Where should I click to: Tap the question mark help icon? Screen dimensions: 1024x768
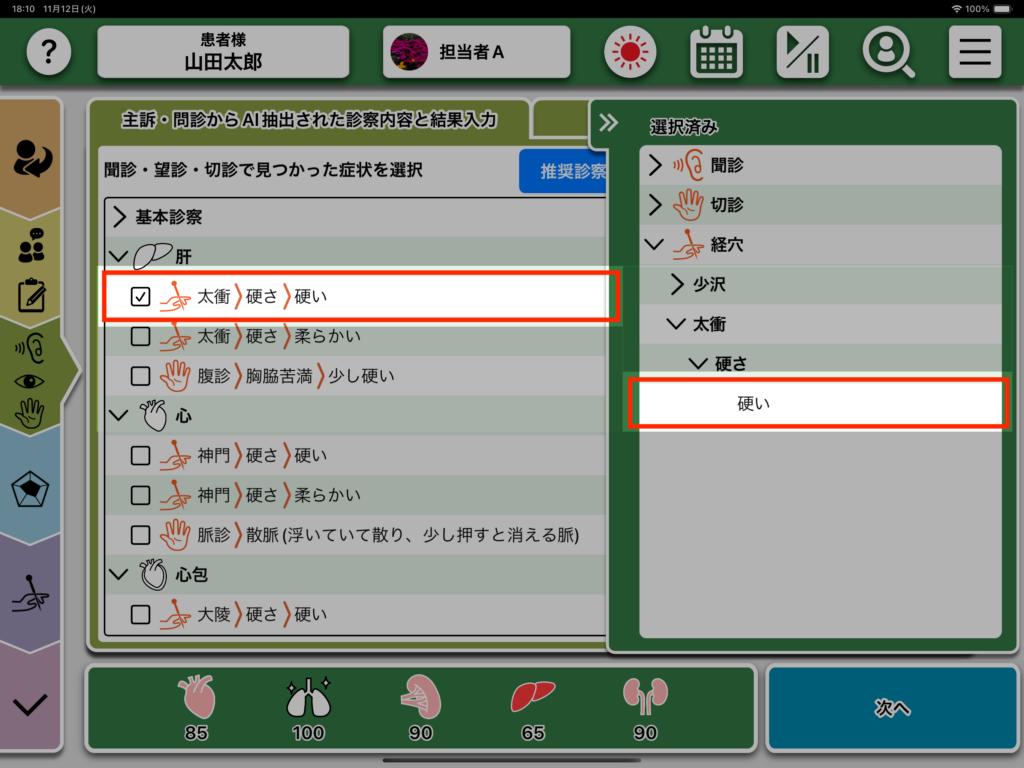pos(49,52)
